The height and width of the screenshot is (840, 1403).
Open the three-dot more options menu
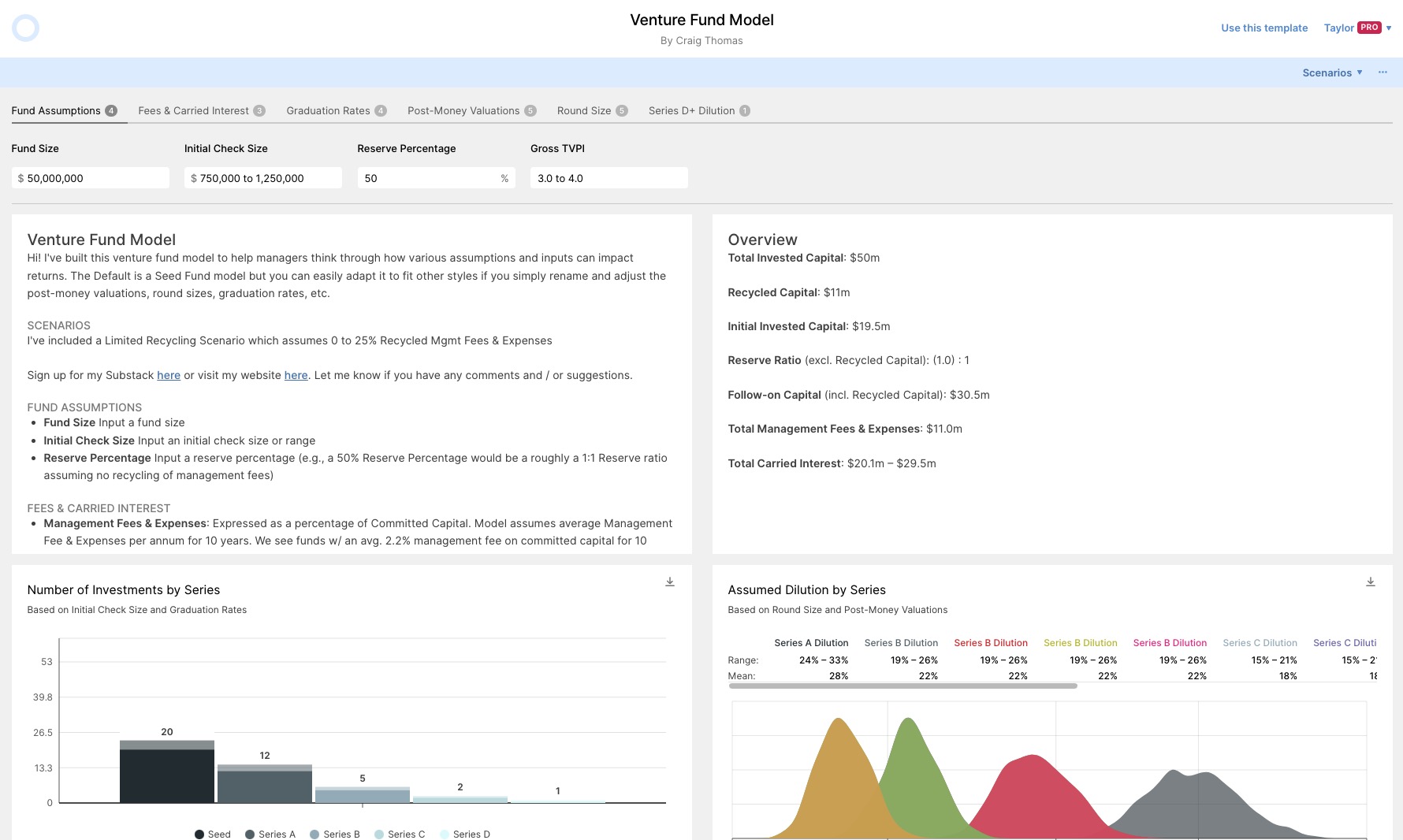(1383, 72)
